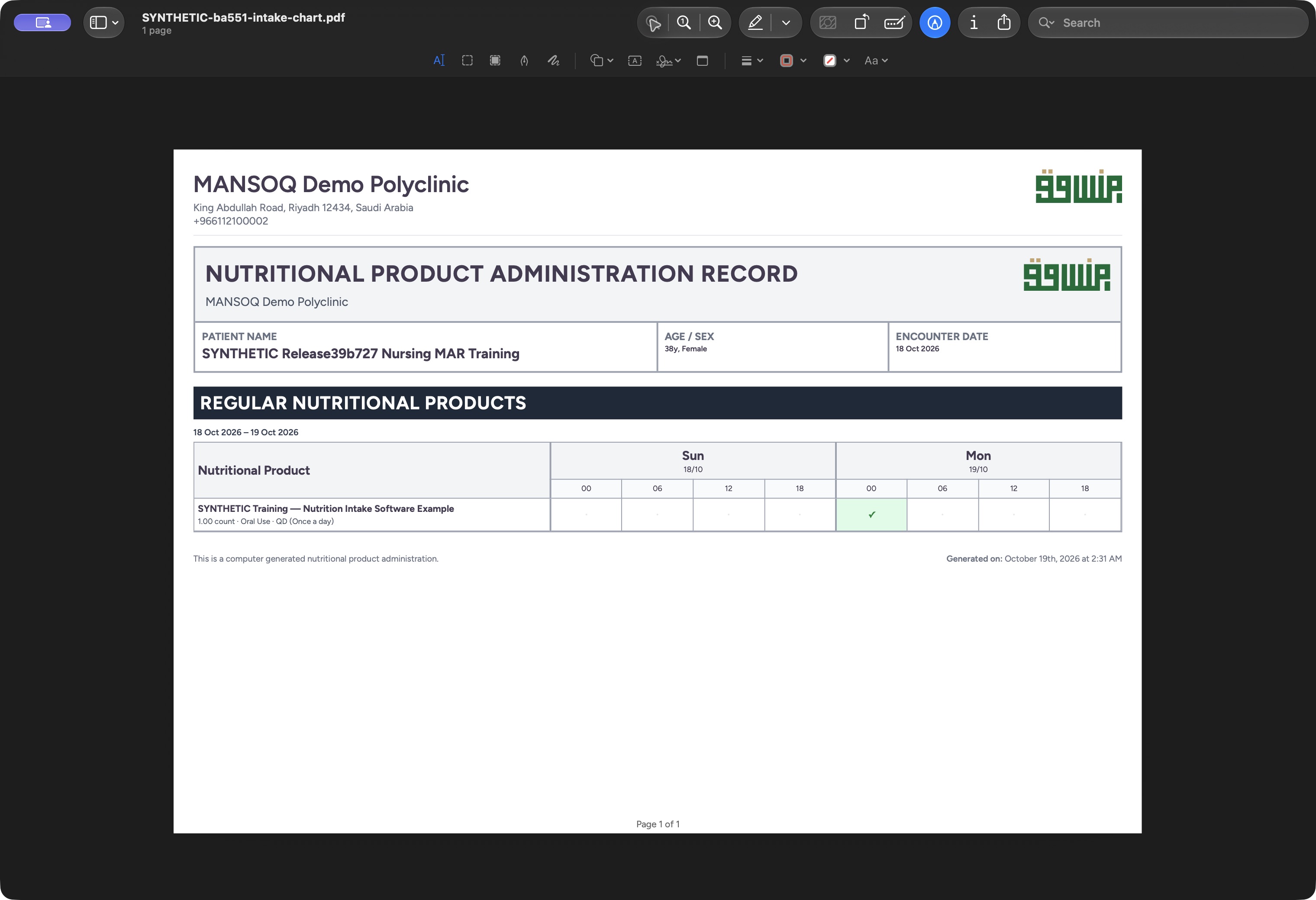This screenshot has width=1316, height=900.
Task: Click the file title SYNTHETIC-ba551-intake-chart.pdf
Action: (x=243, y=18)
